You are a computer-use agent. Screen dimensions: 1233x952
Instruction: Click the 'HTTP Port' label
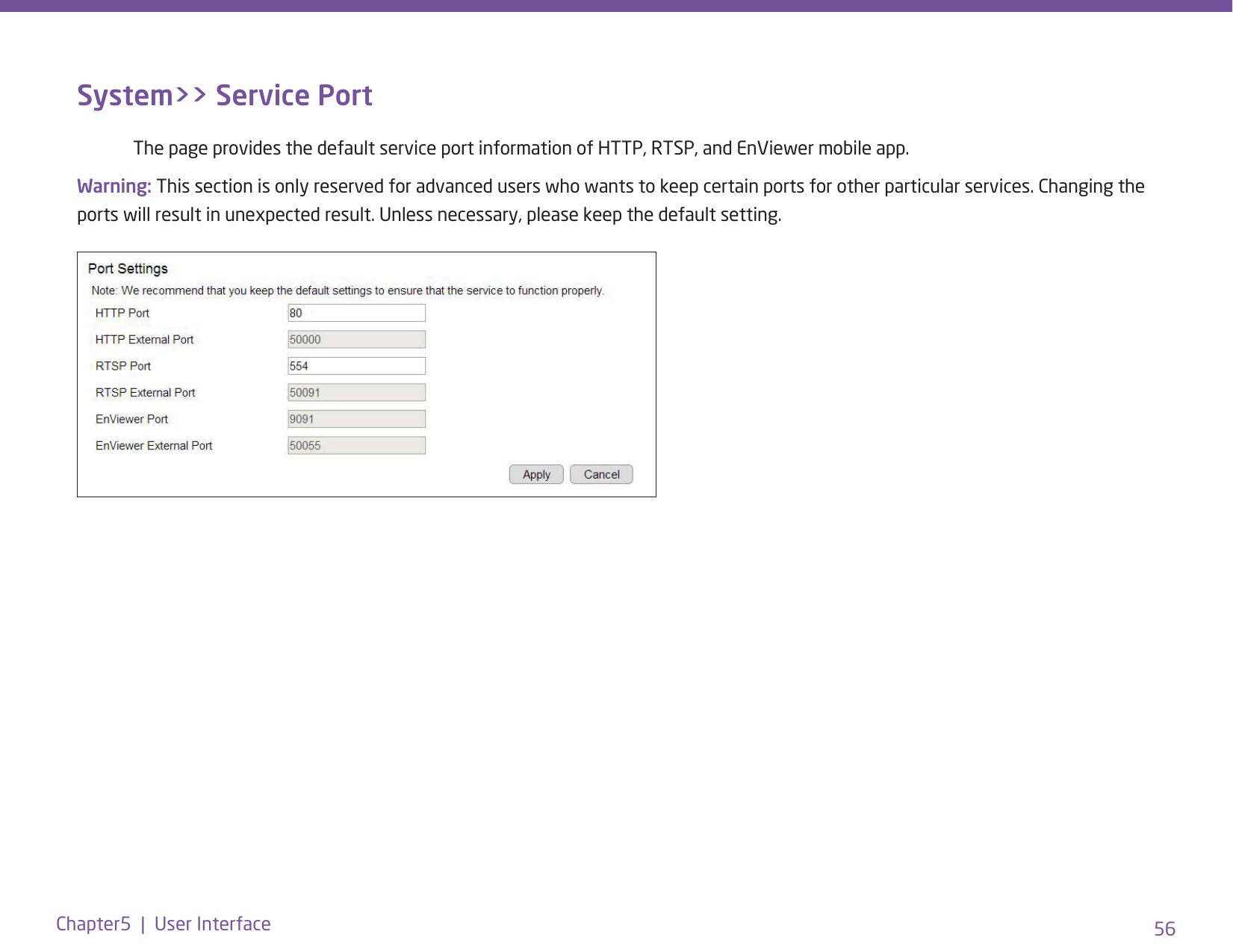click(122, 313)
